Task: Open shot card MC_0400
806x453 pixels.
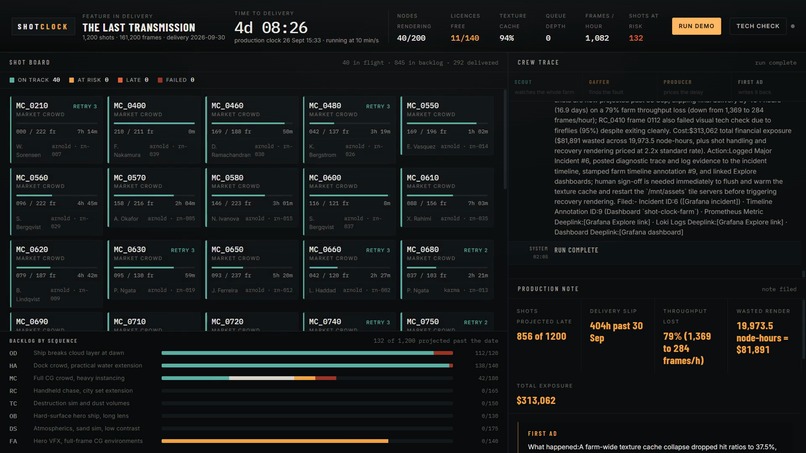Action: (154, 129)
